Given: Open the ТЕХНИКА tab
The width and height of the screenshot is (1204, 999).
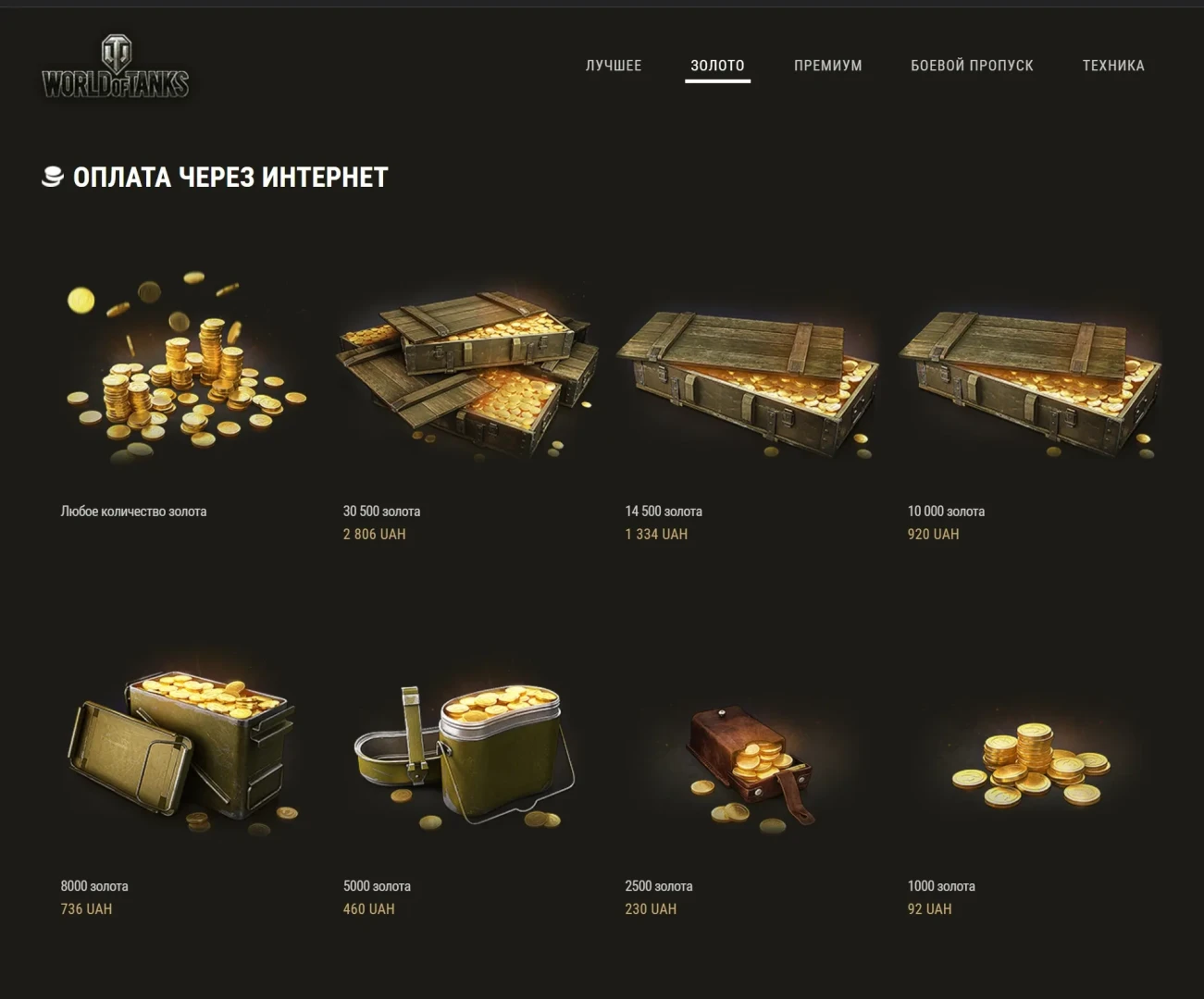Looking at the screenshot, I should click(1113, 66).
